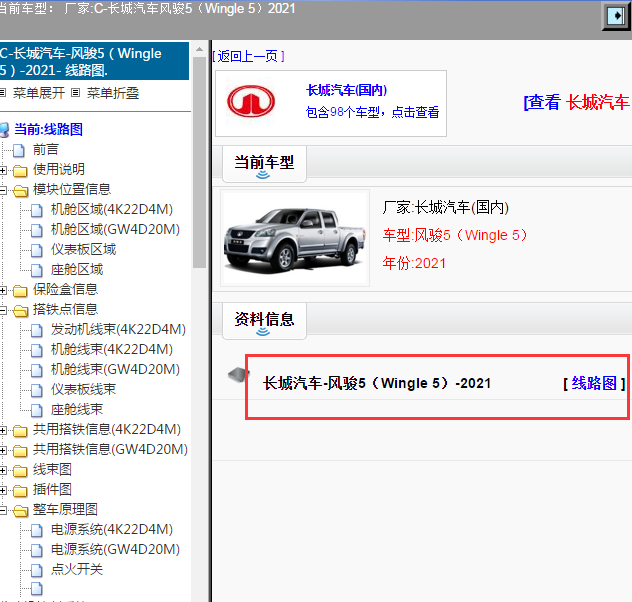Click the 插件图 folder icon

click(x=20, y=490)
